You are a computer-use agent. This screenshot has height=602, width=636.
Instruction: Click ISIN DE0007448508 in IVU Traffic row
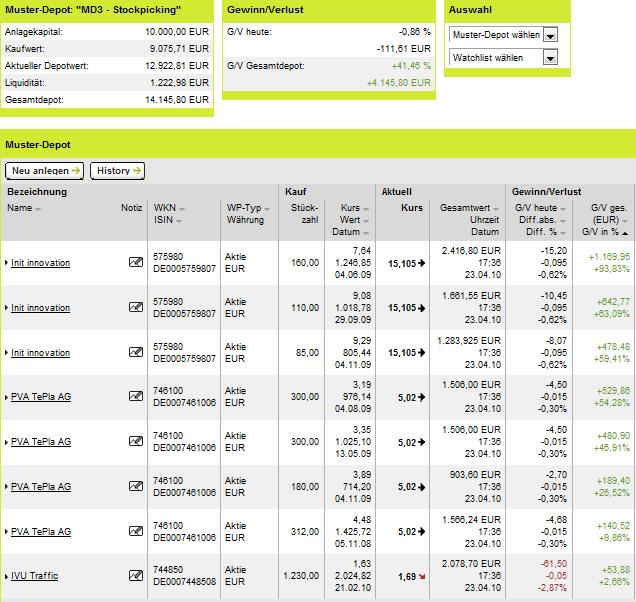[x=185, y=582]
